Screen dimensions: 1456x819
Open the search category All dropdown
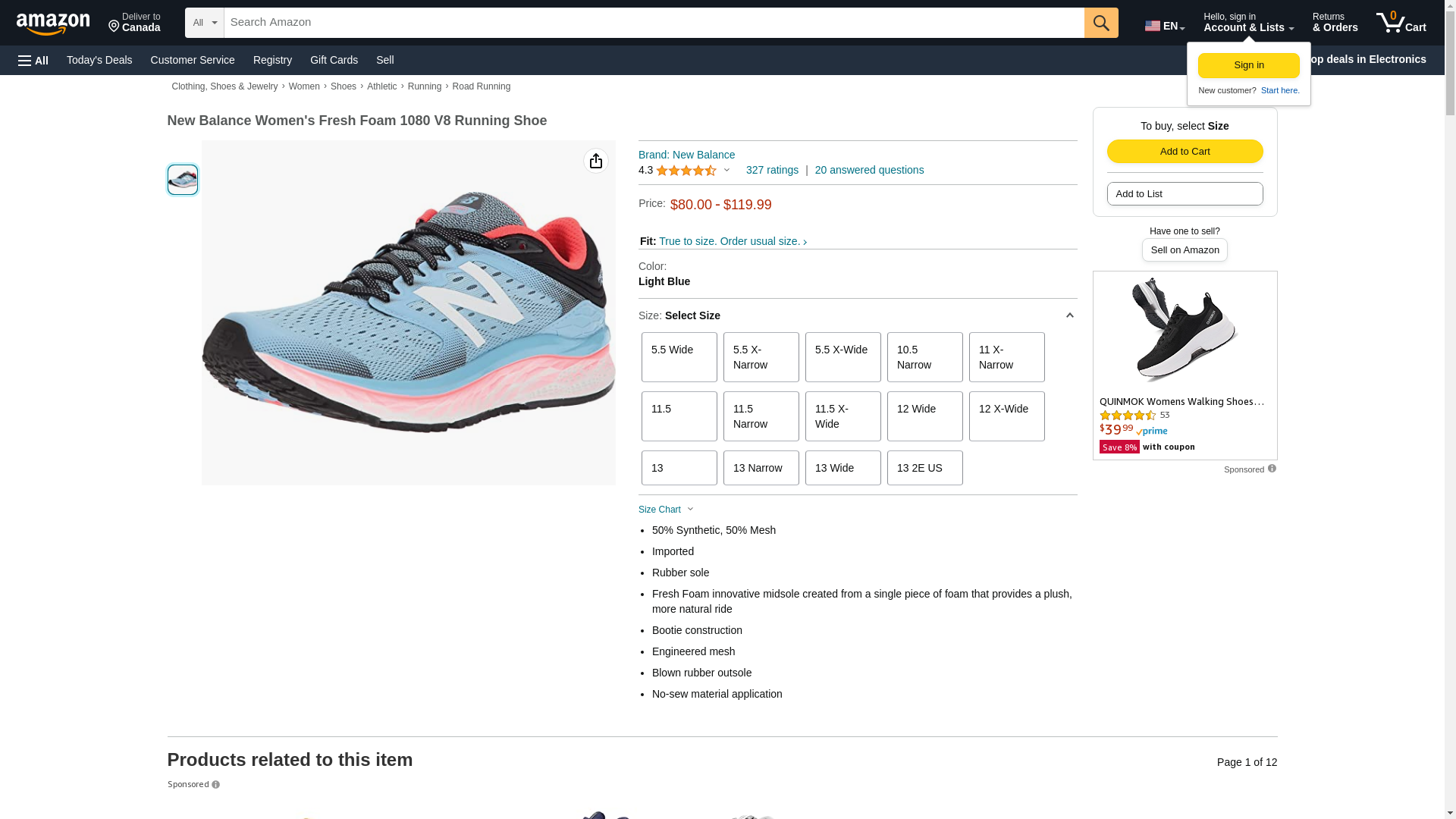(205, 23)
